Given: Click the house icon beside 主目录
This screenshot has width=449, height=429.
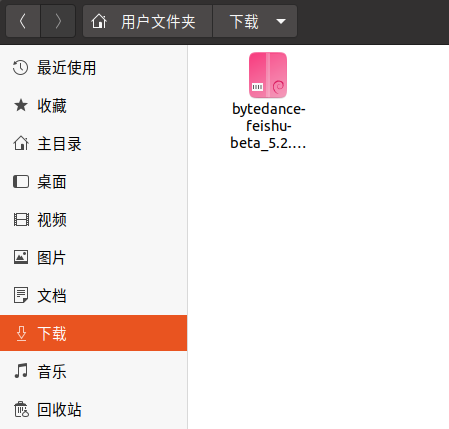Looking at the screenshot, I should pyautogui.click(x=21, y=143).
